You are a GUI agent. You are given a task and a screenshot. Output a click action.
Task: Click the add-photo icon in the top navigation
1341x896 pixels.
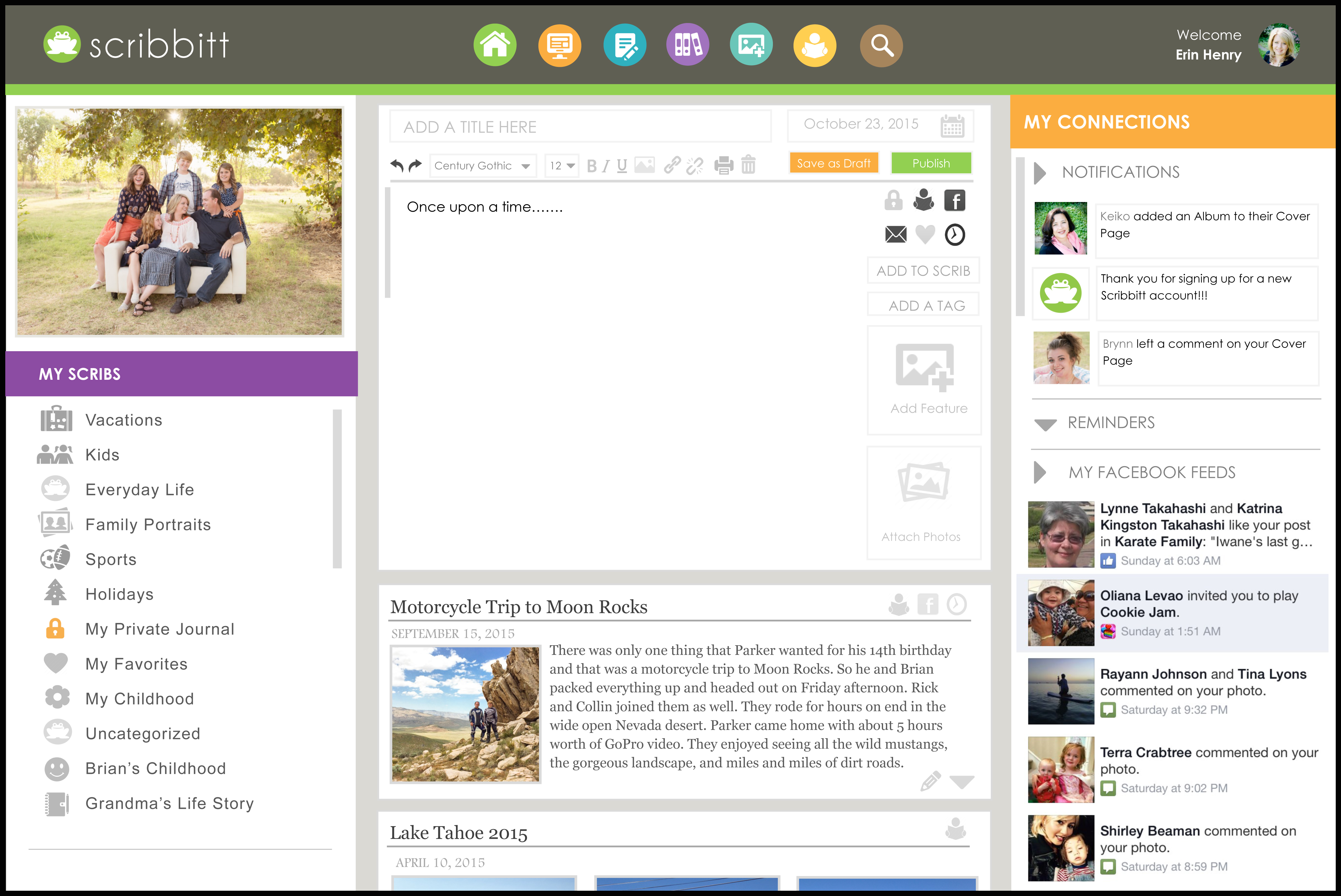(x=751, y=45)
